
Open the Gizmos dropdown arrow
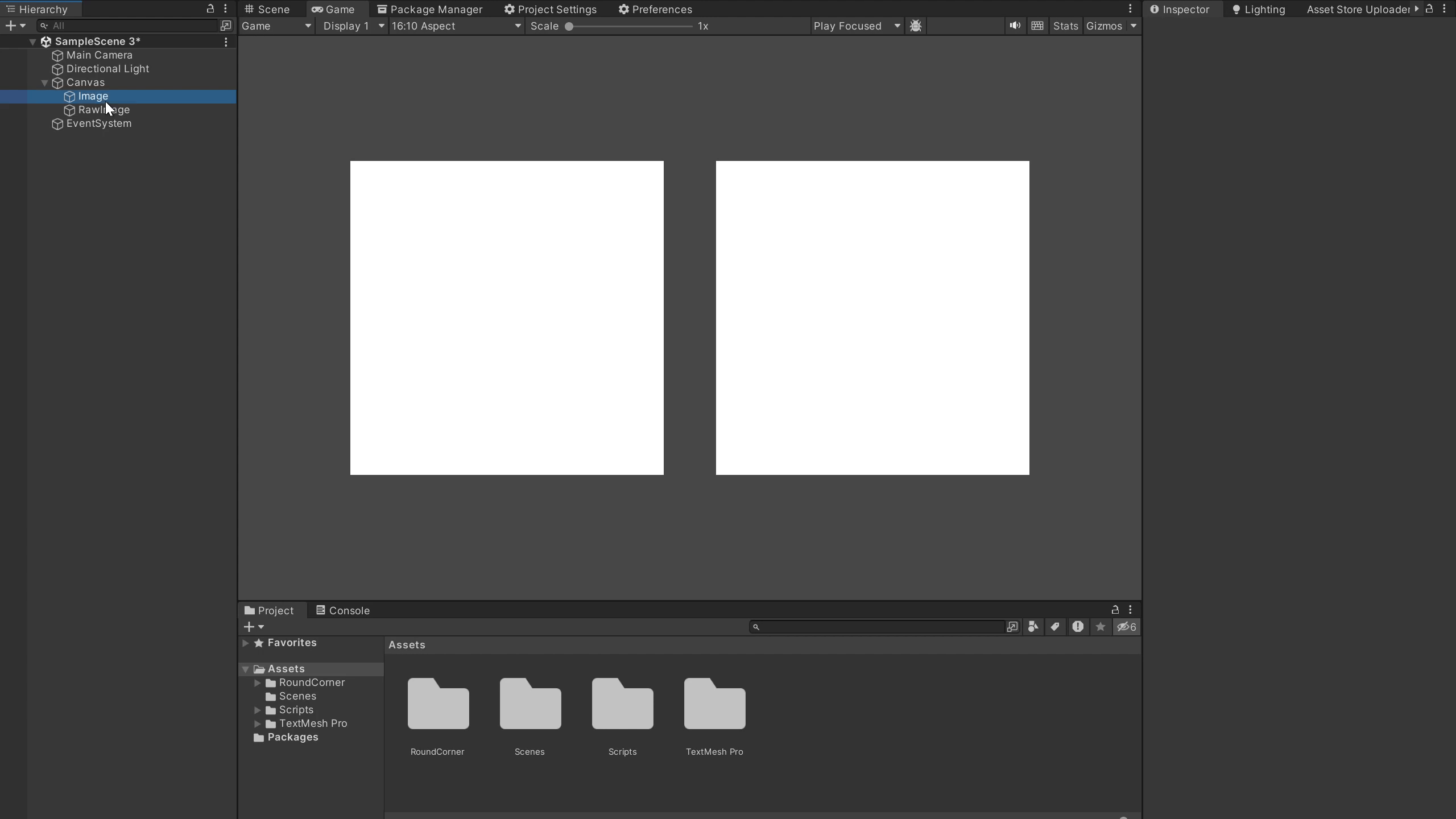tap(1134, 26)
